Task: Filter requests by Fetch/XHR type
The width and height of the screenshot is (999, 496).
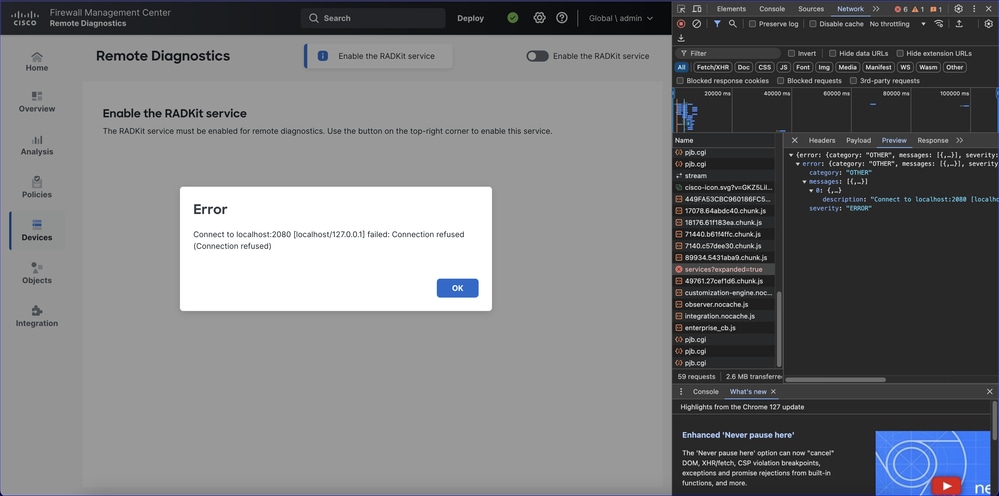Action: (713, 67)
